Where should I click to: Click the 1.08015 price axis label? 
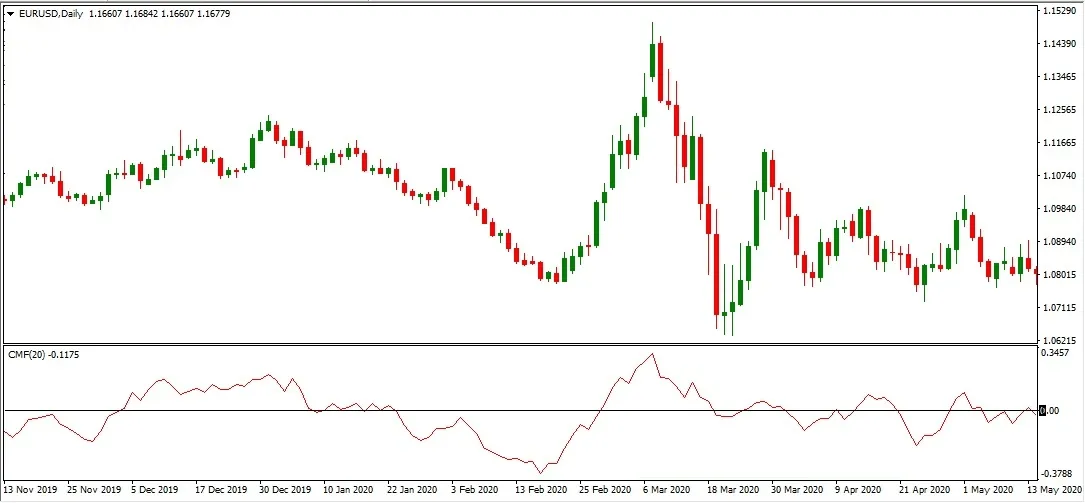tap(1059, 275)
